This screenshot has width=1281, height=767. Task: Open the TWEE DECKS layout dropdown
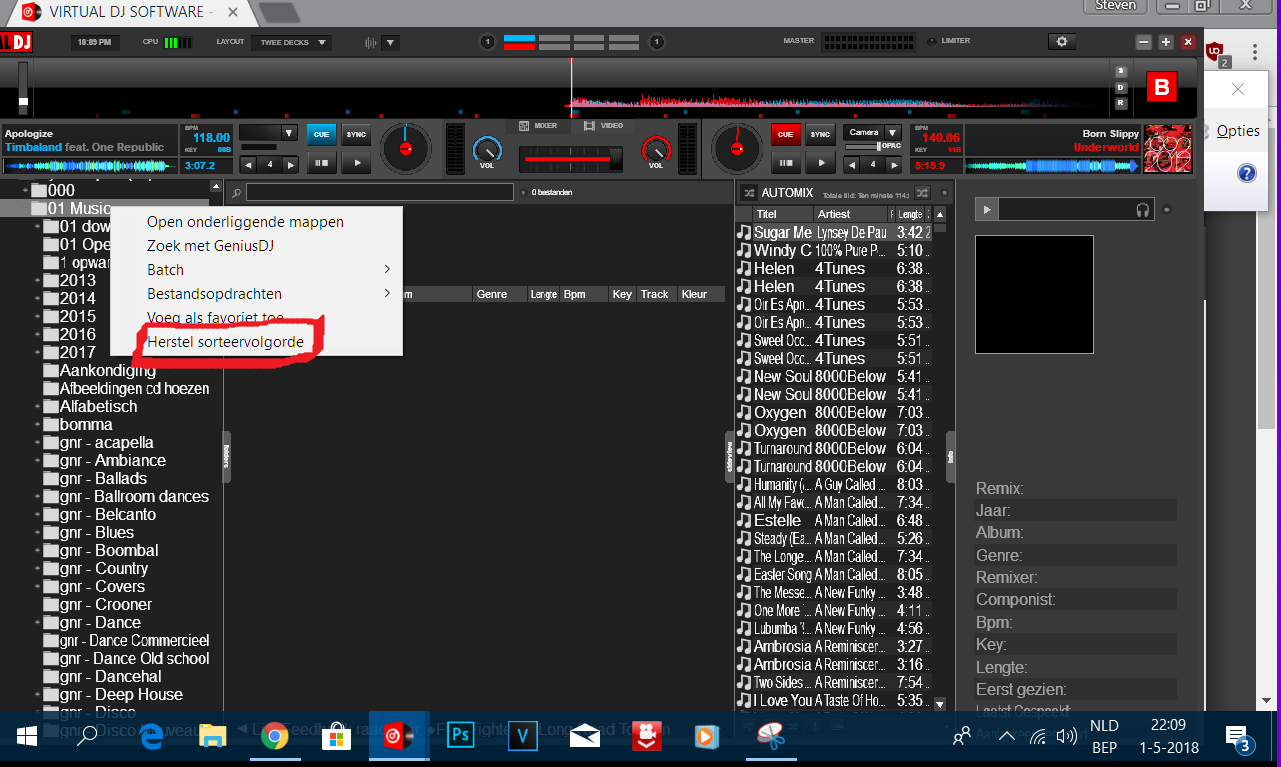coord(292,42)
